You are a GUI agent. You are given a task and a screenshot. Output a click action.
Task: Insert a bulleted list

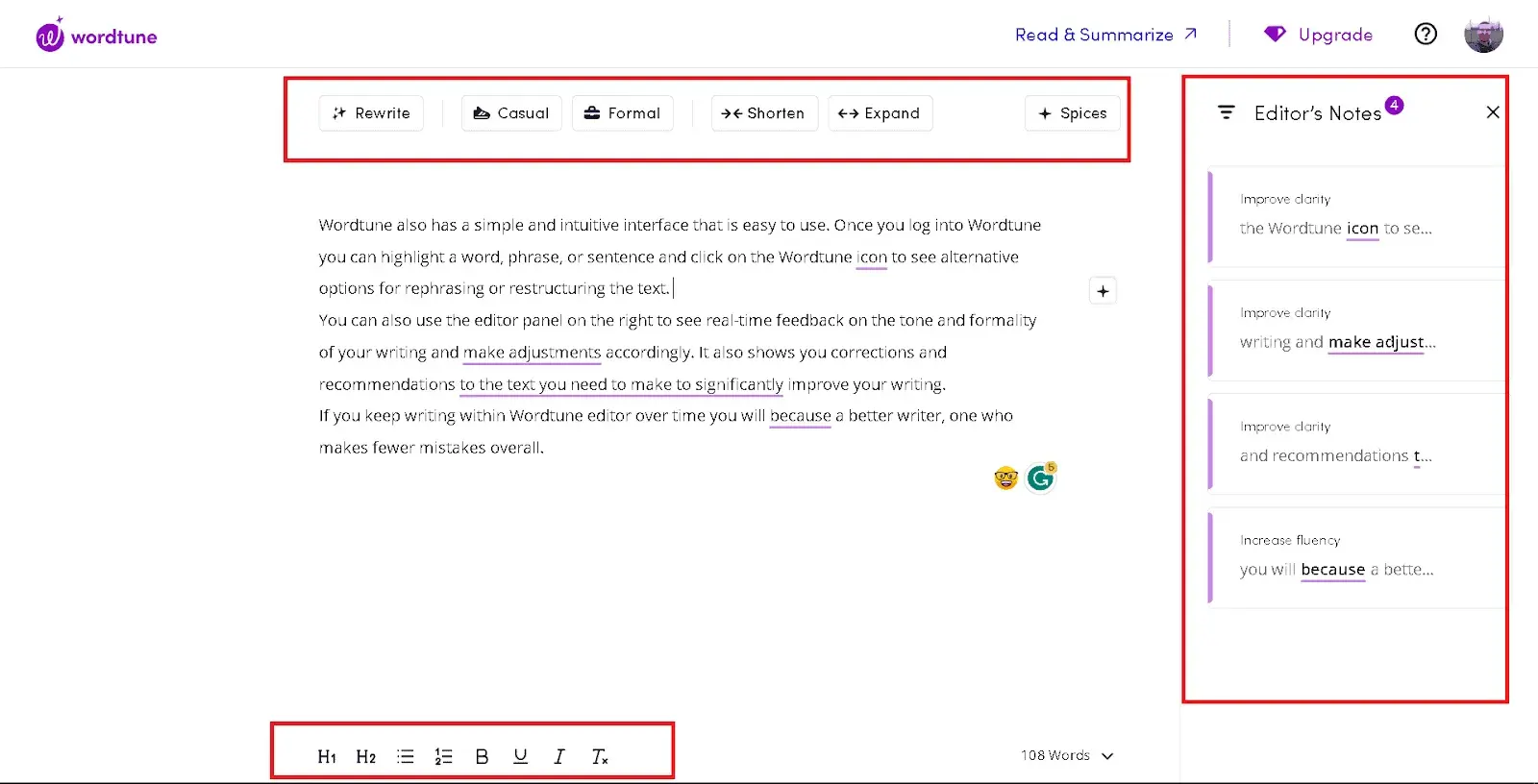point(406,756)
